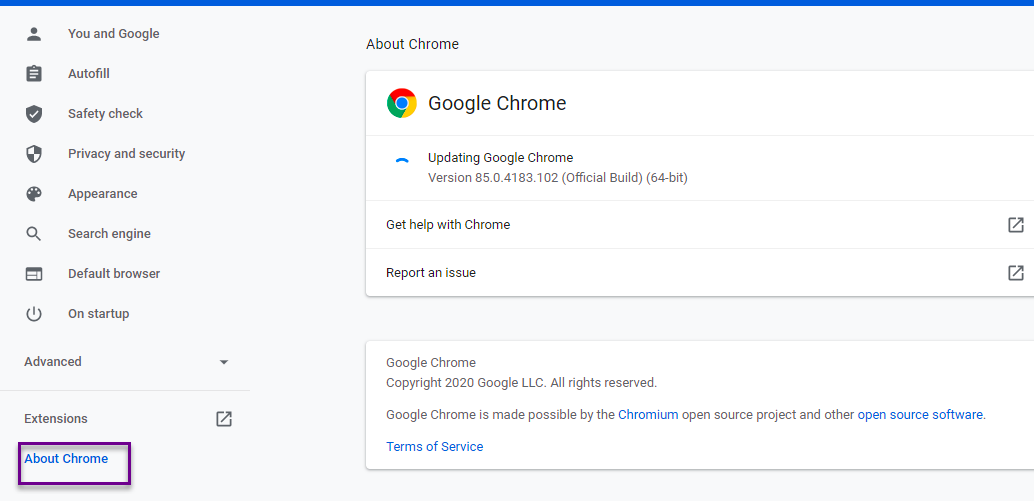
Task: Click the Google Chrome logo
Action: (402, 103)
